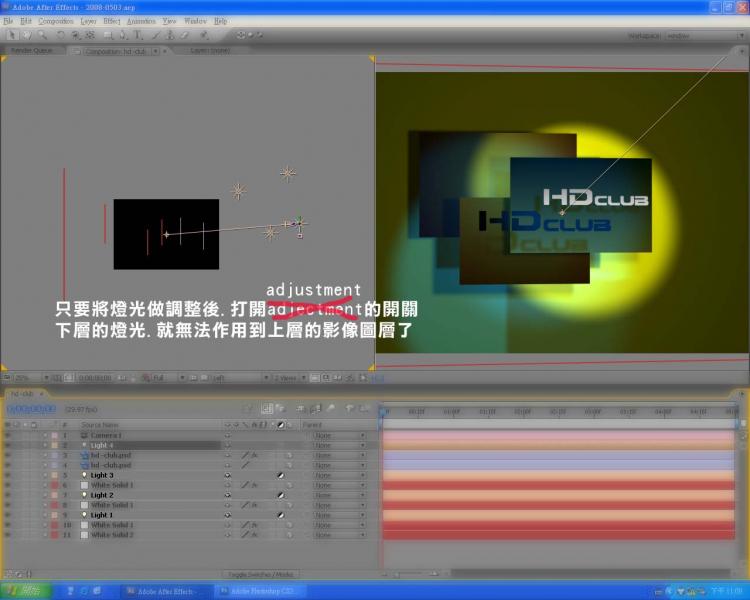Open the Effect menu
The width and height of the screenshot is (750, 600).
pyautogui.click(x=111, y=20)
